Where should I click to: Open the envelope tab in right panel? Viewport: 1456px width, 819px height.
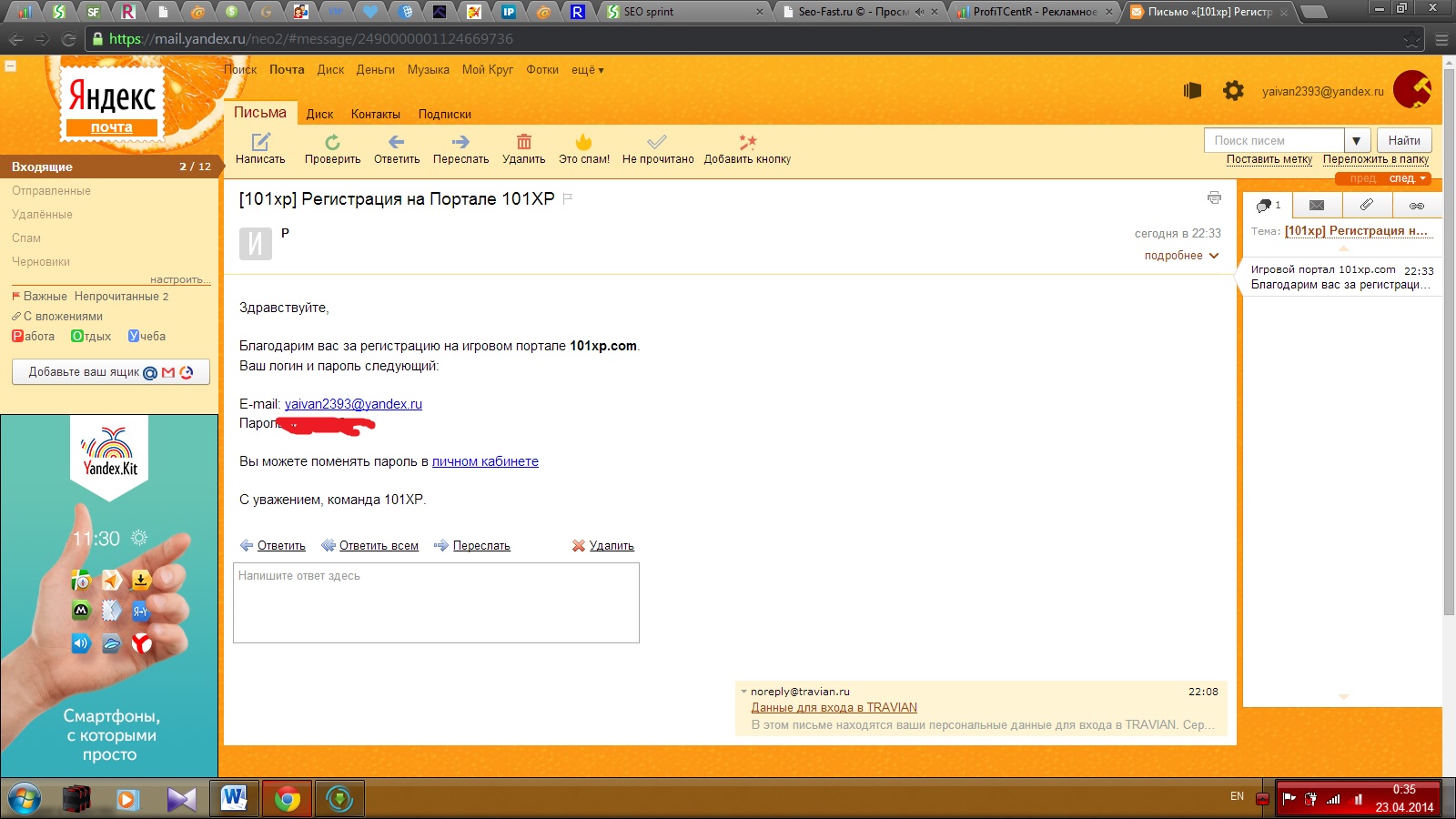[1317, 206]
